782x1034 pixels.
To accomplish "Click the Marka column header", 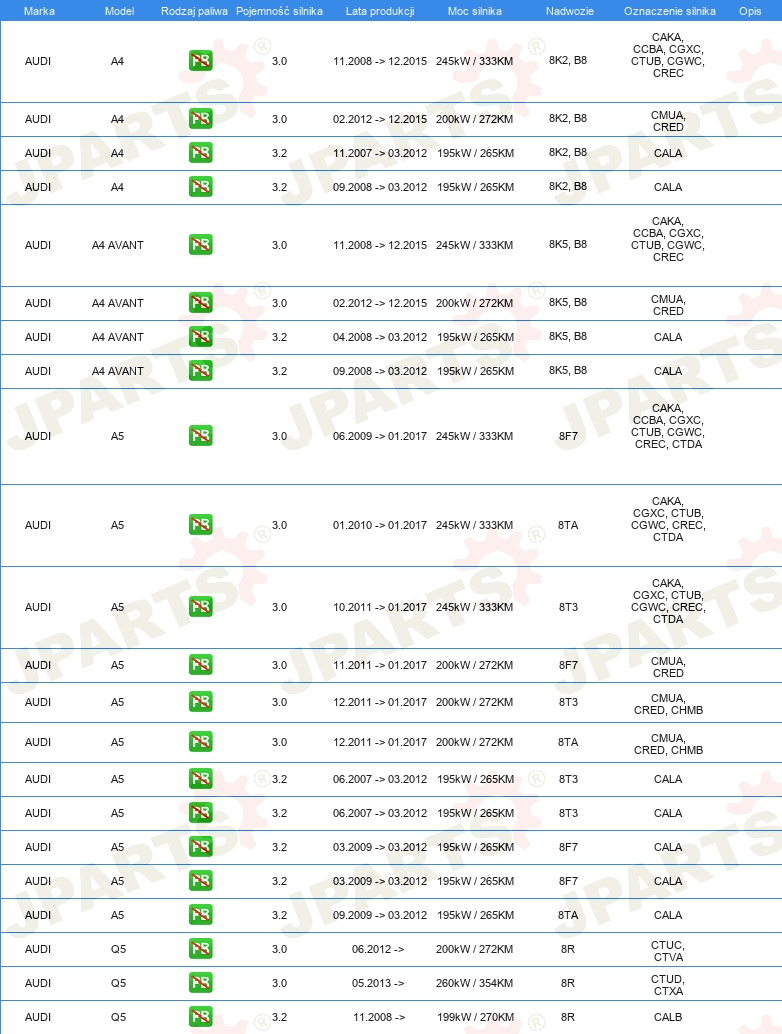I will 39,11.
